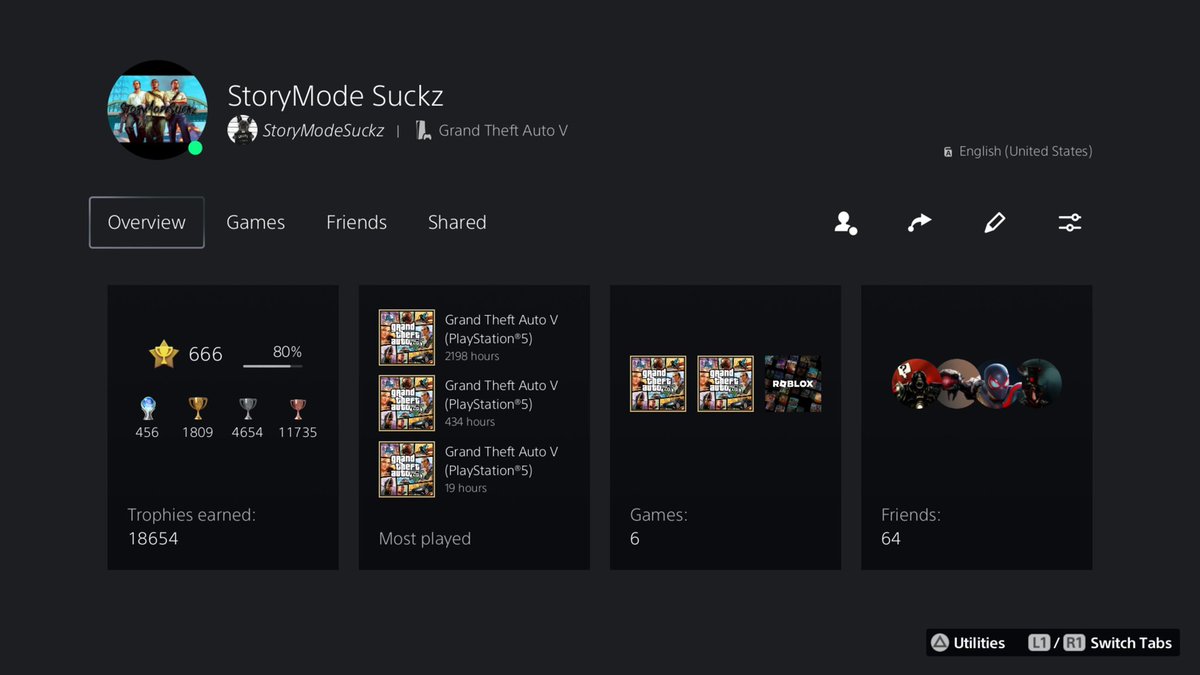Click the Utilities triangle button hint
The width and height of the screenshot is (1200, 675).
[x=968, y=643]
